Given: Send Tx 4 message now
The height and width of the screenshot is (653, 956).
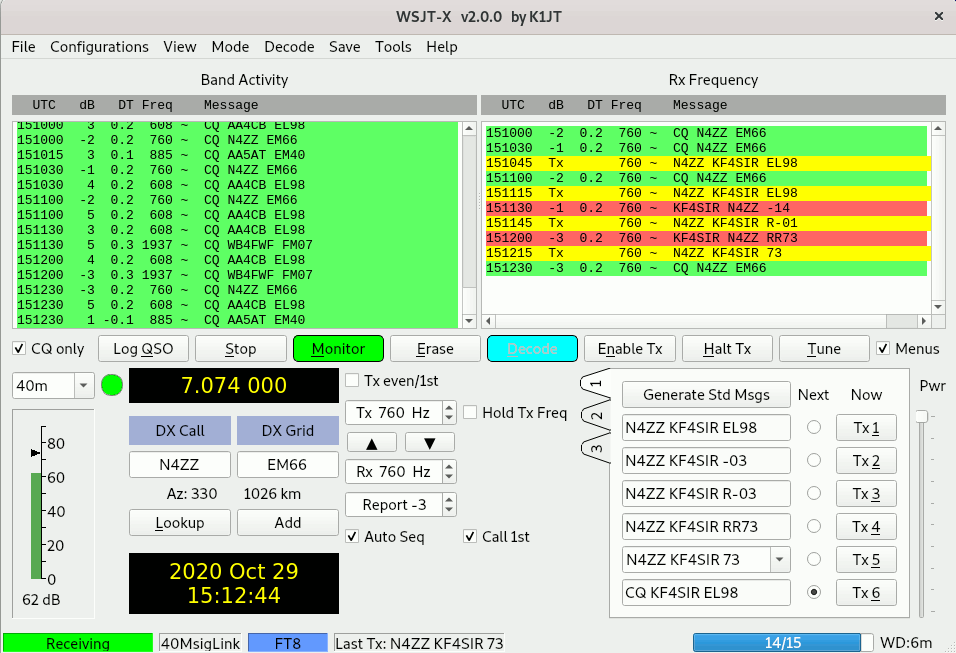Looking at the screenshot, I should (x=866, y=527).
